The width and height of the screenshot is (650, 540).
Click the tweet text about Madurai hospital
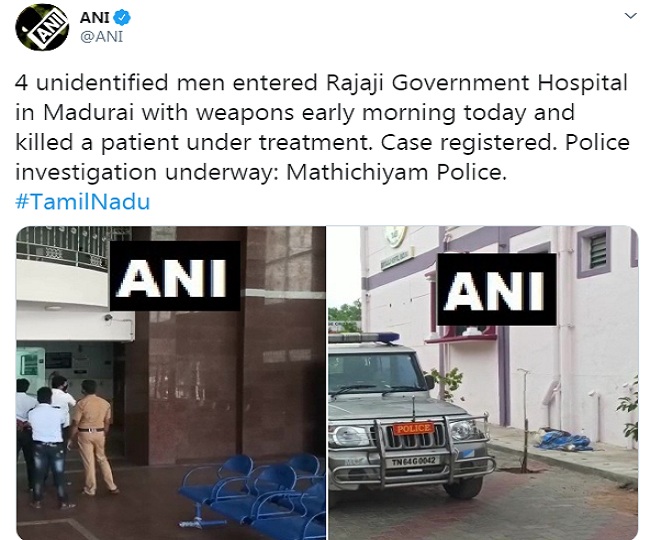(x=322, y=127)
